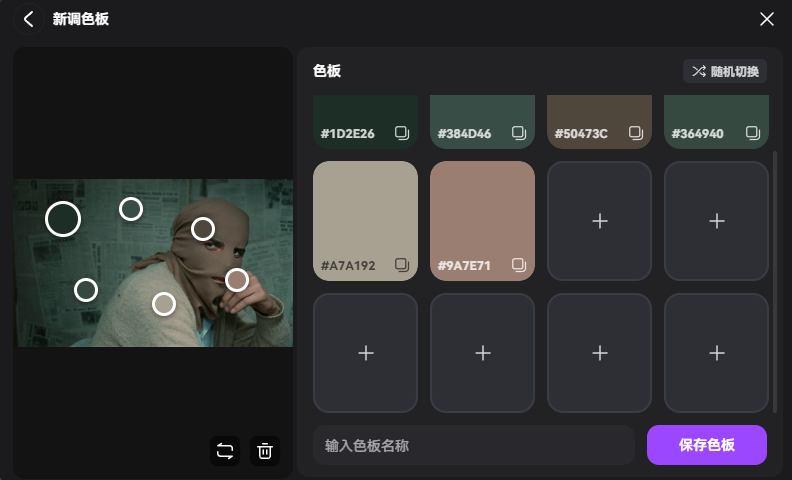Viewport: 792px width, 480px height.
Task: Copy the #A7A192 color code
Action: point(402,265)
